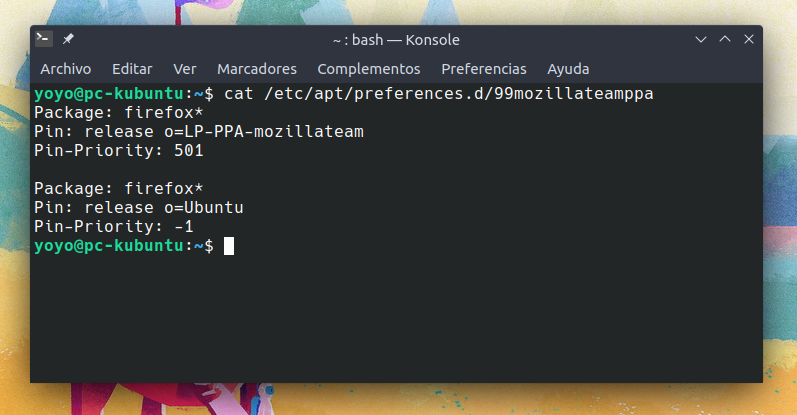
Task: Open the Ayuda menu
Action: point(568,69)
